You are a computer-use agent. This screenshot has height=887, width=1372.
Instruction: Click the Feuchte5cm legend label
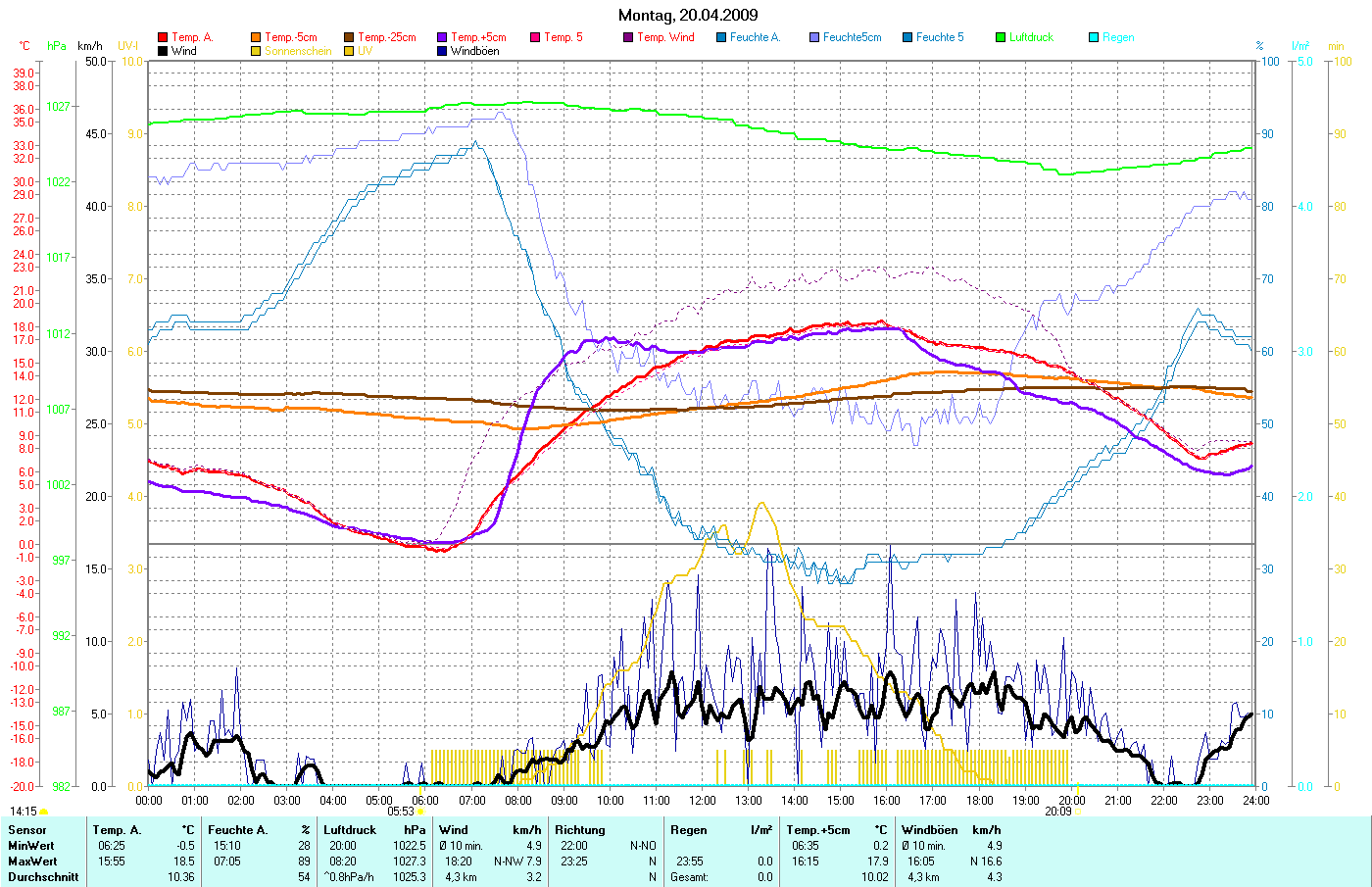pos(852,37)
